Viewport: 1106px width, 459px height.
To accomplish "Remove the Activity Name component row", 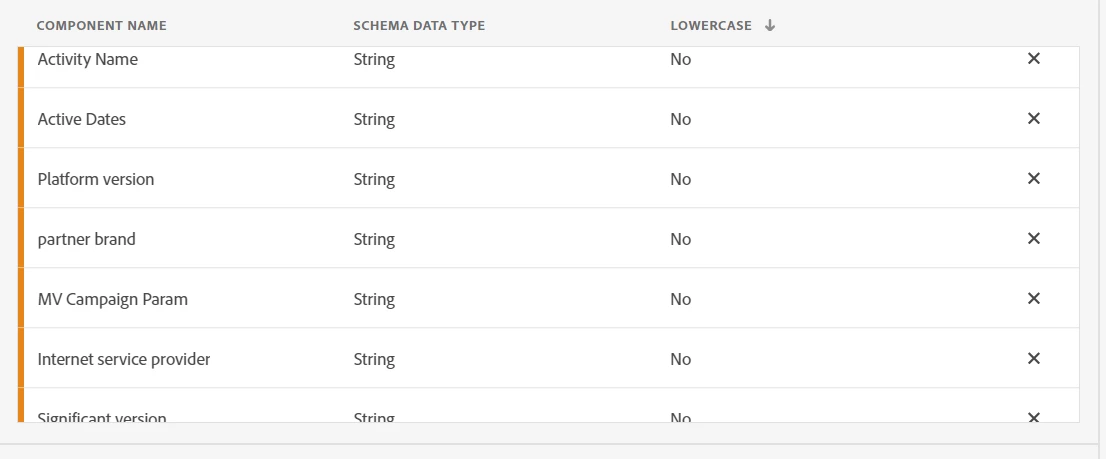I will click(x=1034, y=59).
